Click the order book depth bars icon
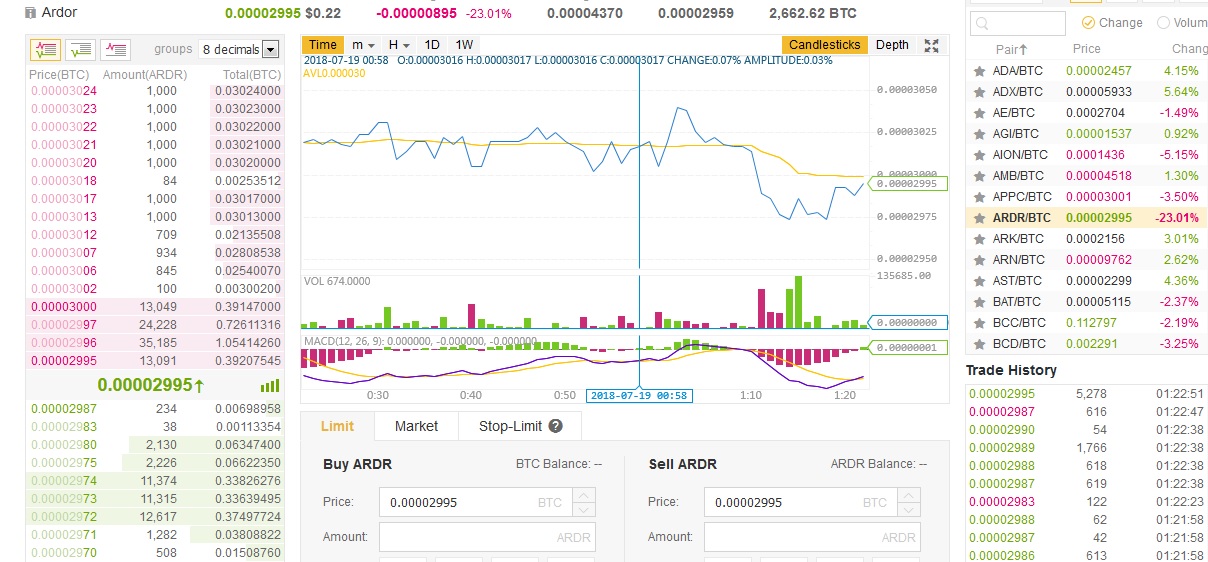1208x562 pixels. point(270,386)
